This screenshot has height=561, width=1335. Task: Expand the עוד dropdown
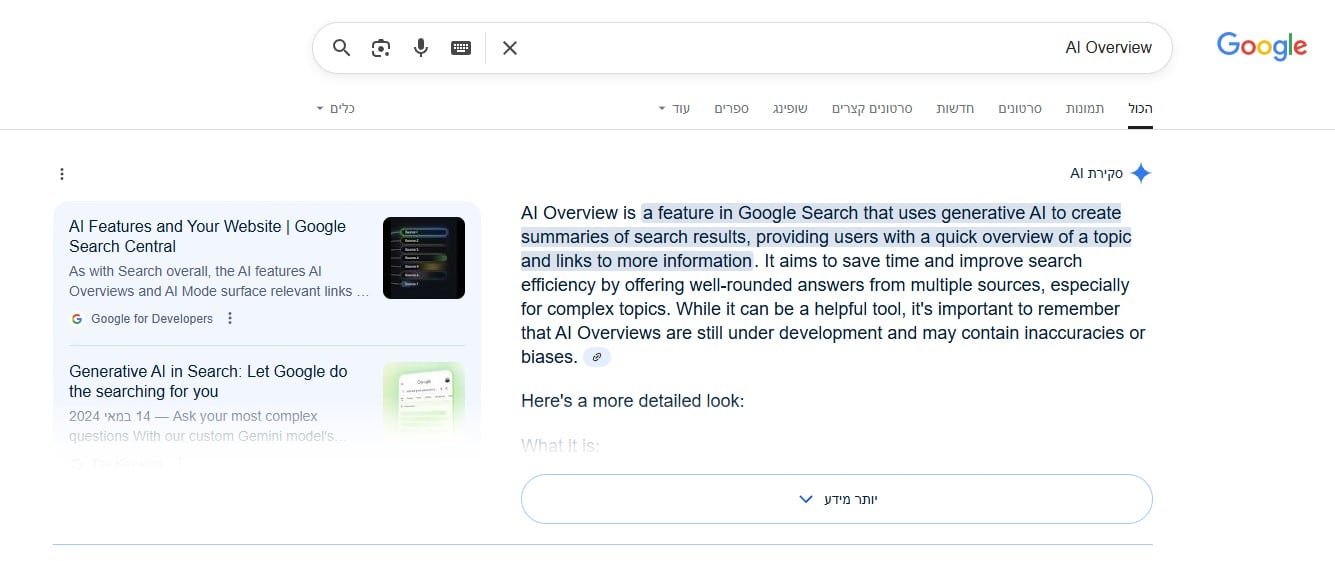coord(674,108)
